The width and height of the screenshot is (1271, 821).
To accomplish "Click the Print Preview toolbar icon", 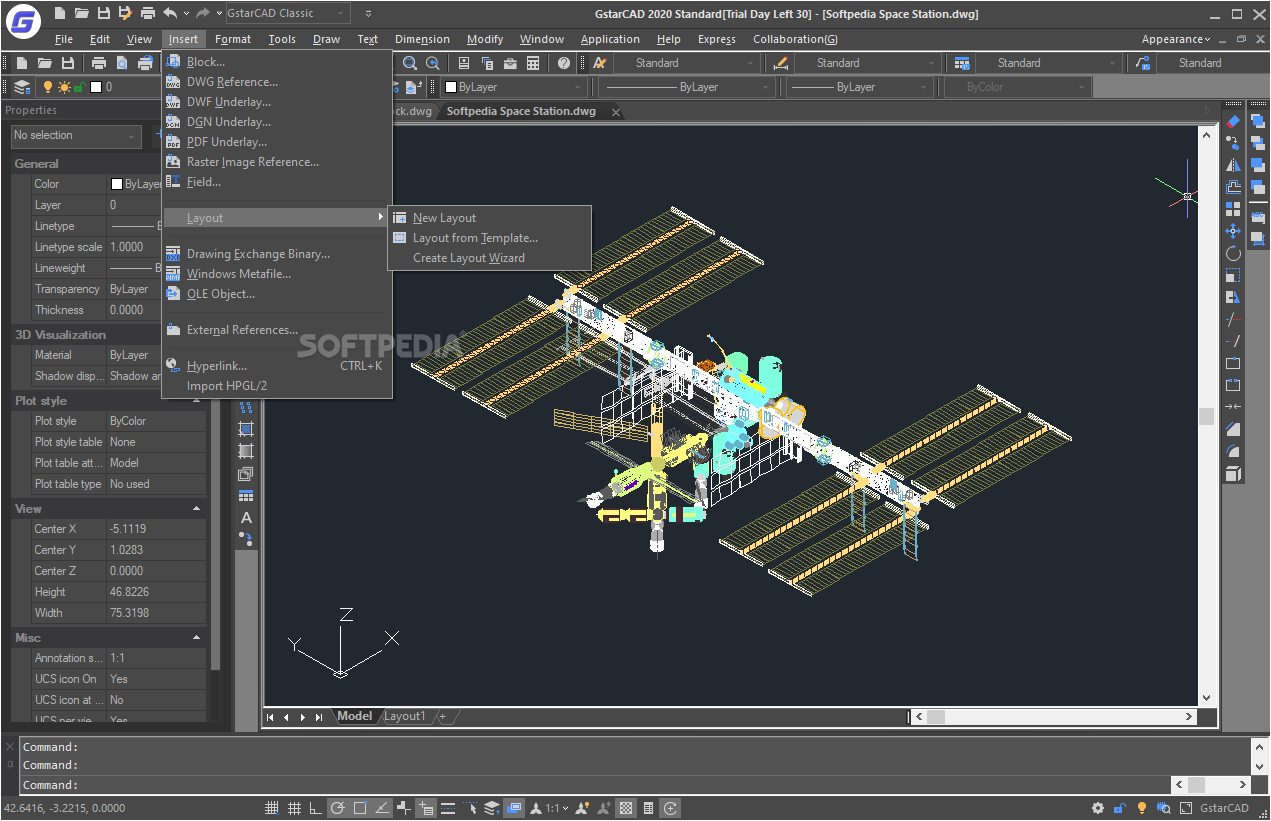I will pos(121,63).
